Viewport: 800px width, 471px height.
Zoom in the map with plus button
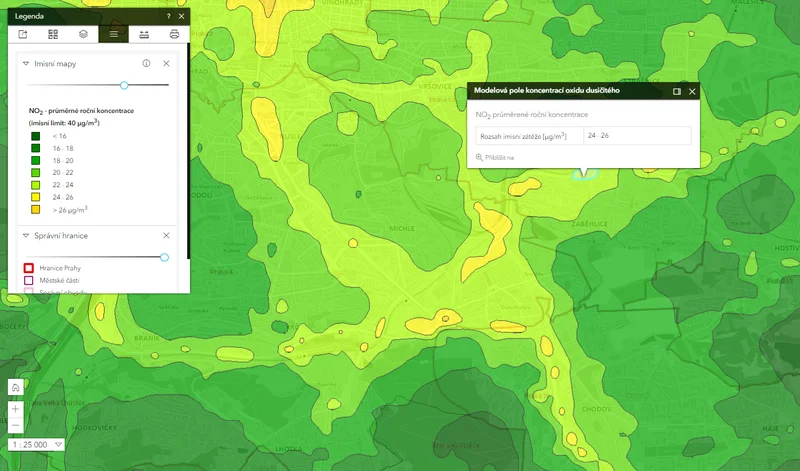tap(15, 408)
